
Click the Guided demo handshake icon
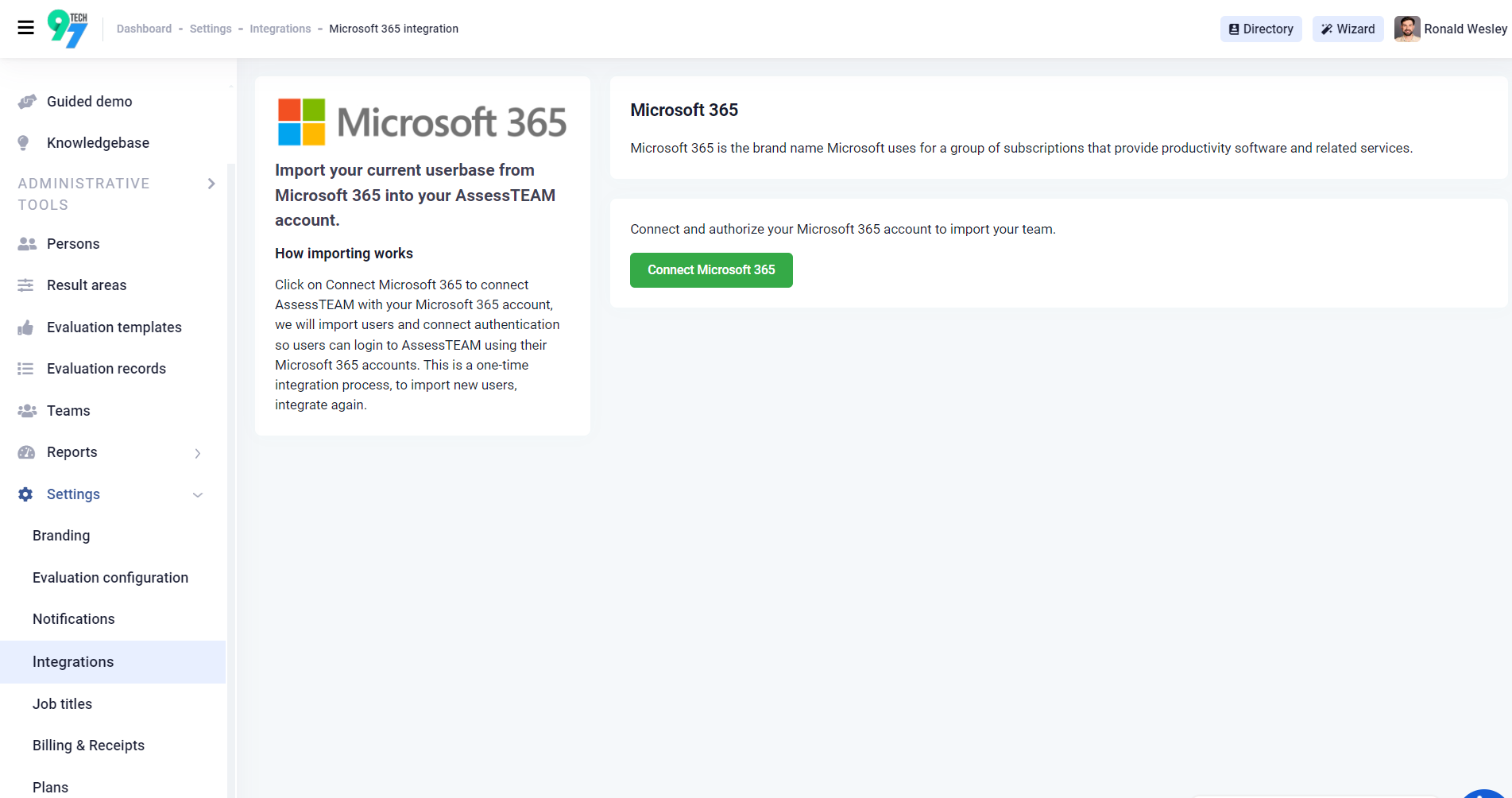pos(27,102)
